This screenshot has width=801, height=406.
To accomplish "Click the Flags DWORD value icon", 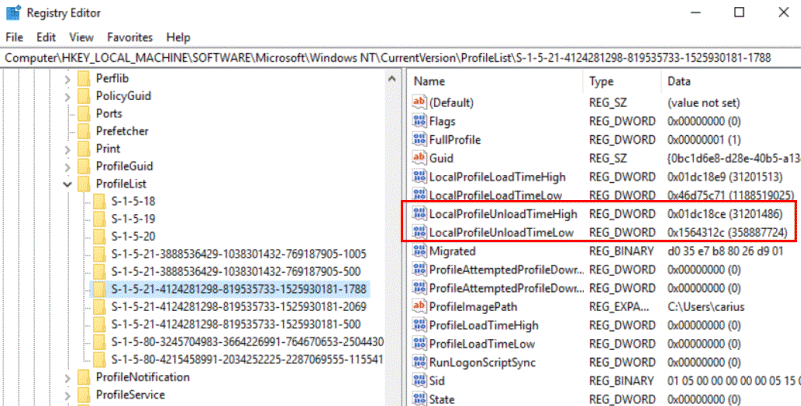I will (419, 121).
